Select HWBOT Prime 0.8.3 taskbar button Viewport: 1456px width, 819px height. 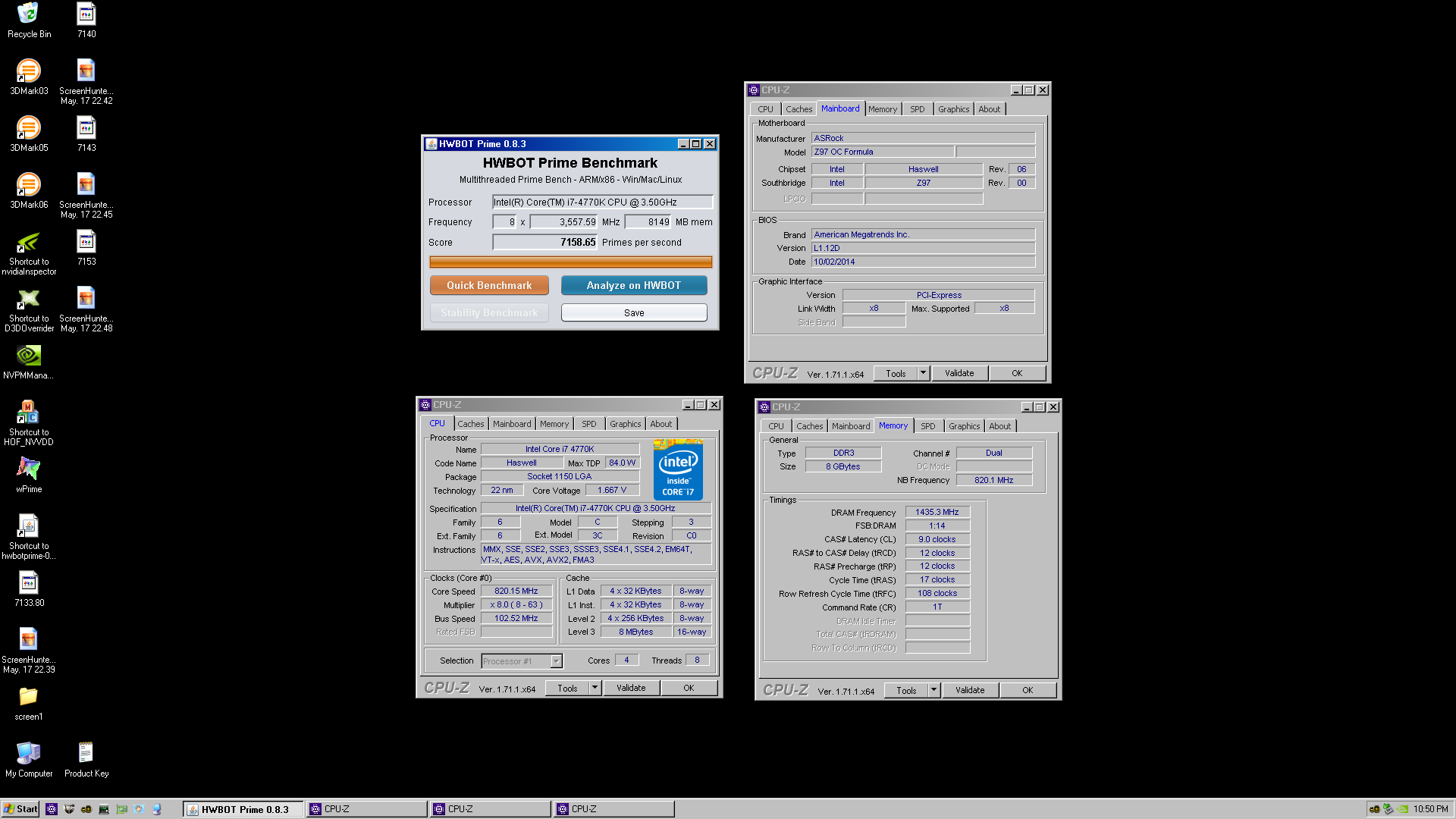coord(243,809)
